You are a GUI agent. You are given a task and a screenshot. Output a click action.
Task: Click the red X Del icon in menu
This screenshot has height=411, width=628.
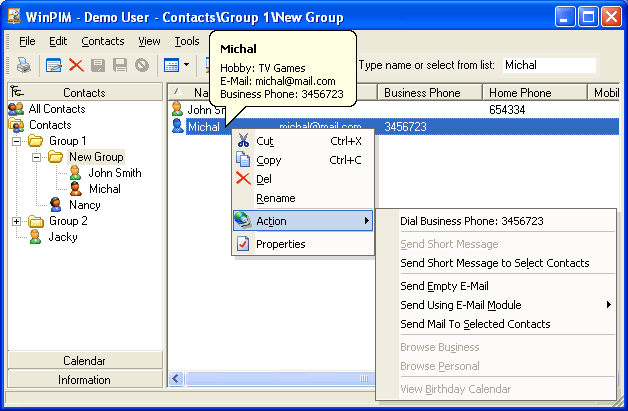(x=243, y=178)
